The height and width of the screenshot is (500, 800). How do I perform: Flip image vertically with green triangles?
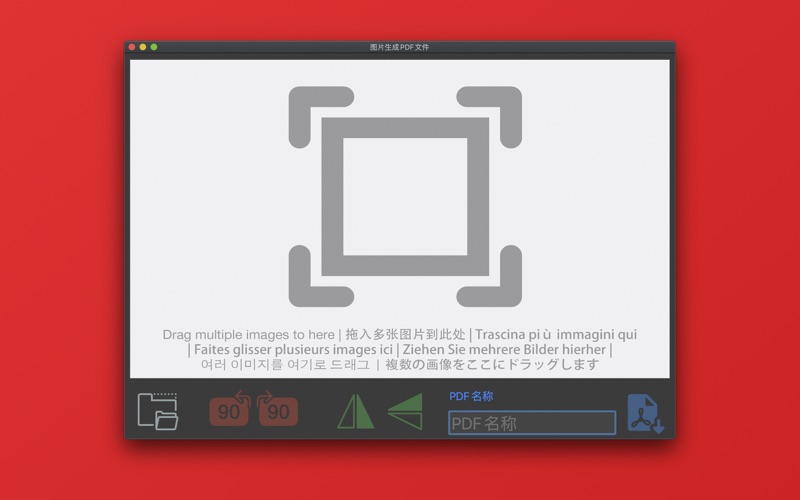click(406, 411)
